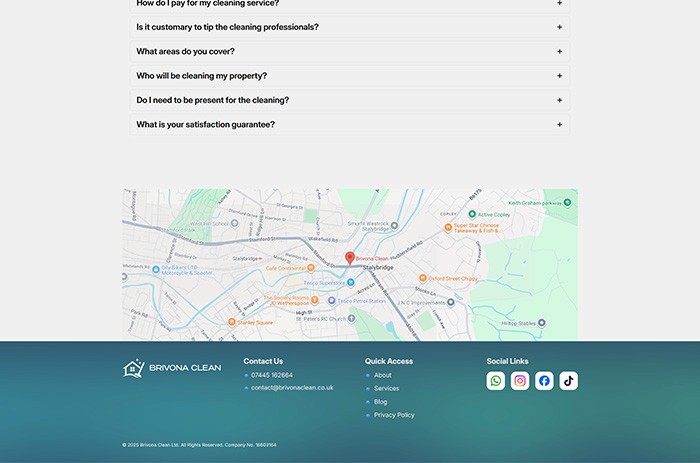Select Tesco Superstore marker on map

pos(351,282)
